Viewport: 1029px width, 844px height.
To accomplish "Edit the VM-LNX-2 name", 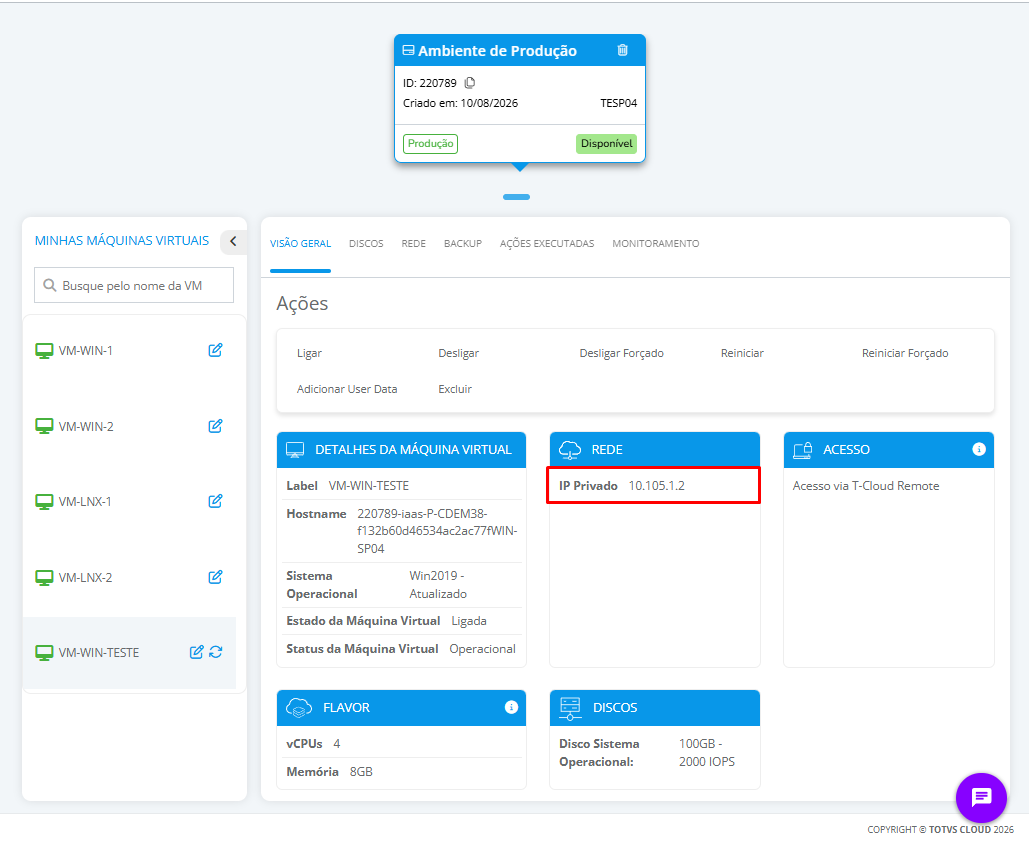I will pyautogui.click(x=215, y=577).
